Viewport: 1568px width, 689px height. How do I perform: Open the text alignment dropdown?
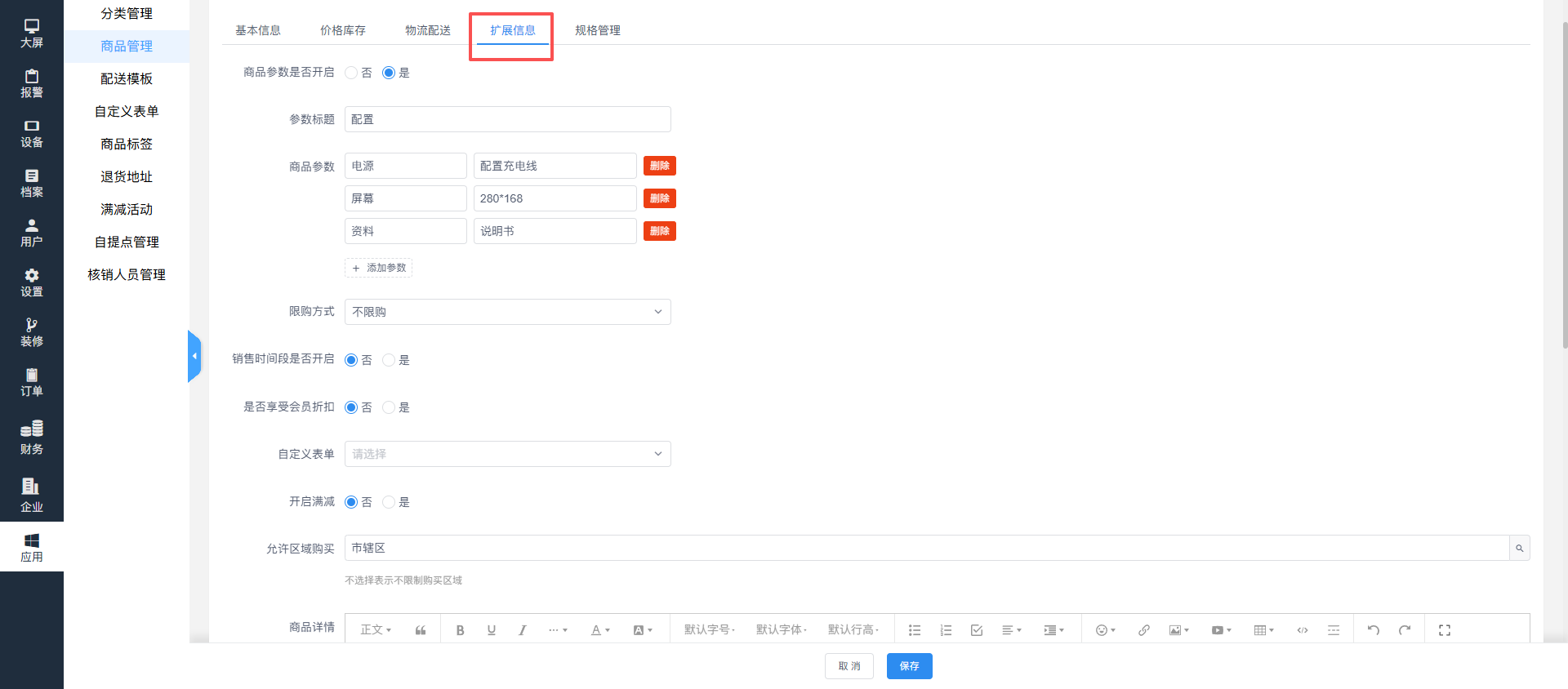point(1012,630)
